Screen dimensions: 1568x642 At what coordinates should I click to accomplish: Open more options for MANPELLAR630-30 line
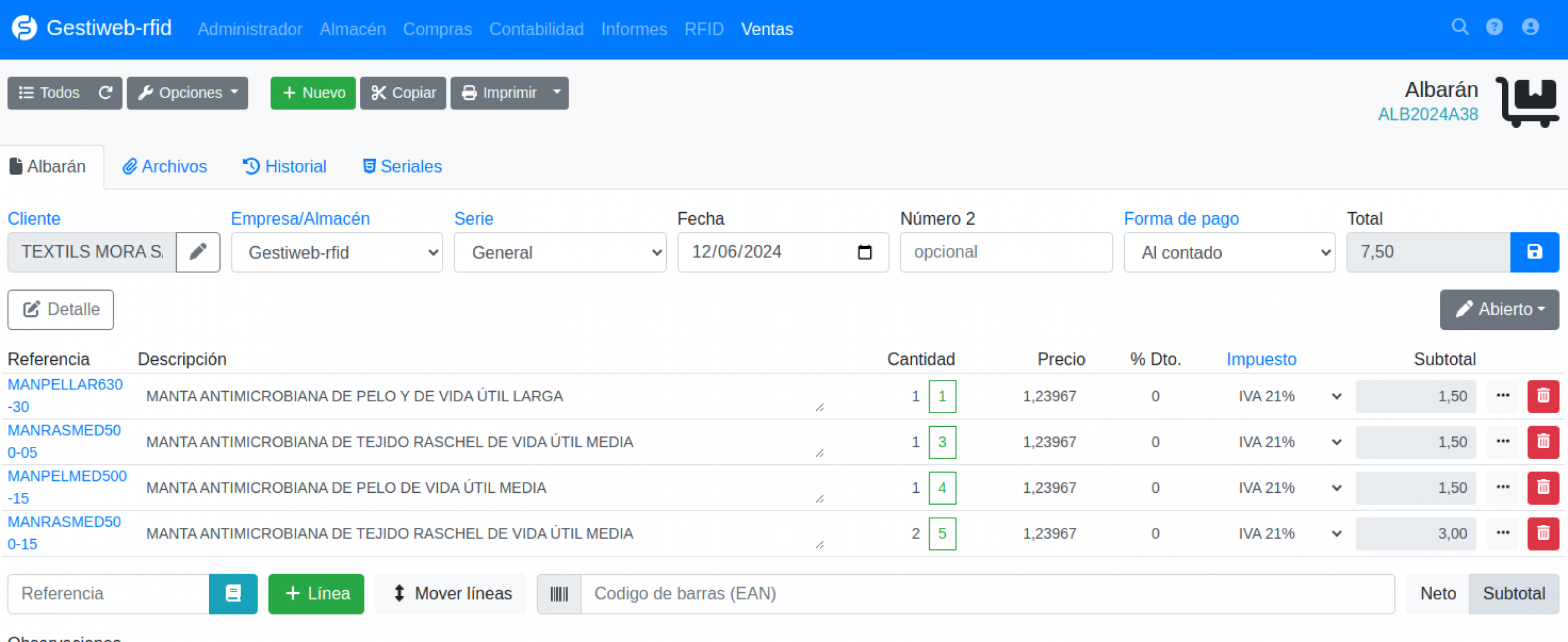point(1503,396)
